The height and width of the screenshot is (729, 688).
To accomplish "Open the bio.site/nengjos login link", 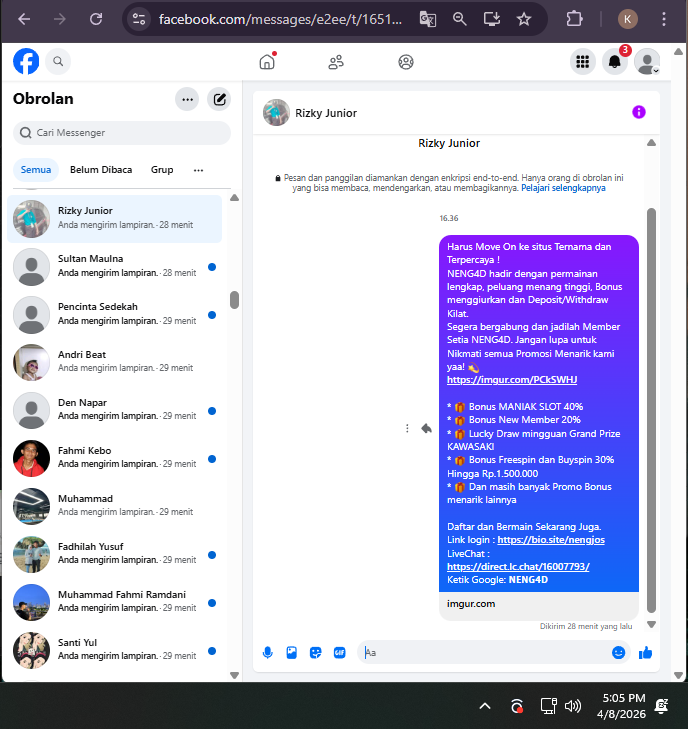I will tap(551, 540).
